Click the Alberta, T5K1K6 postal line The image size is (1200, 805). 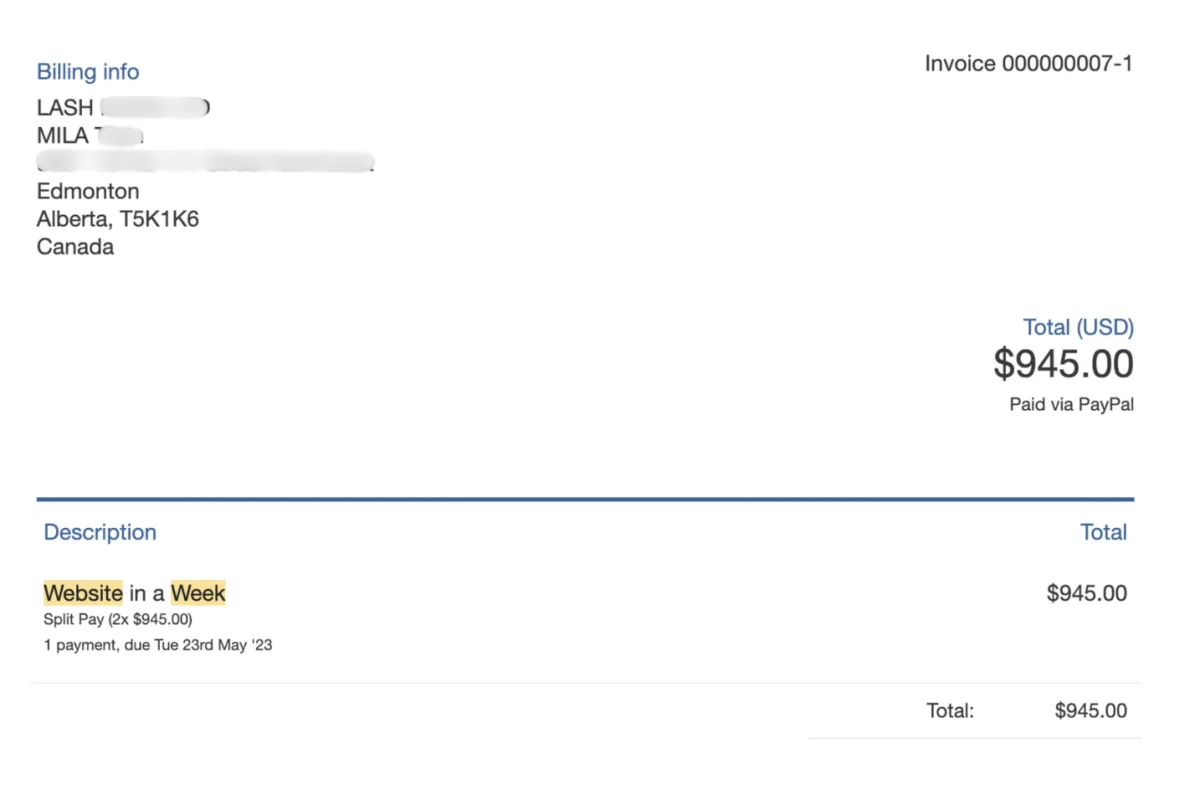(x=118, y=219)
